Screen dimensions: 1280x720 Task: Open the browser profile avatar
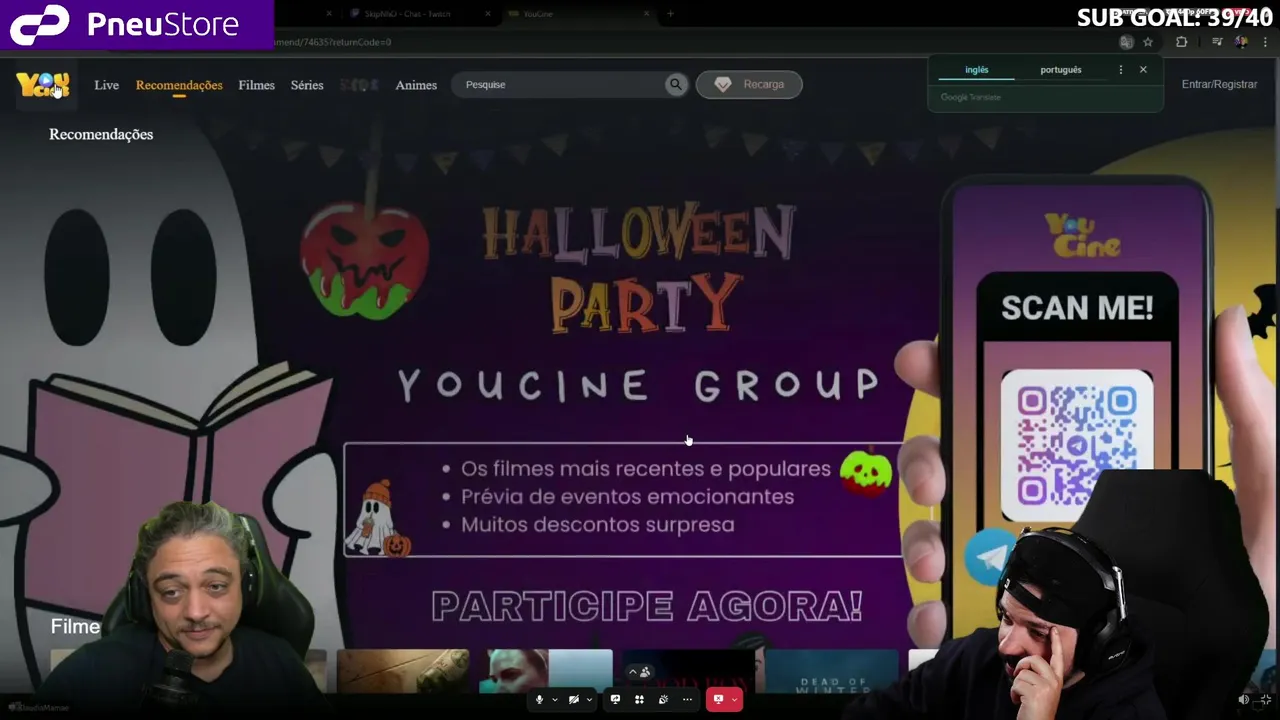(x=1241, y=42)
